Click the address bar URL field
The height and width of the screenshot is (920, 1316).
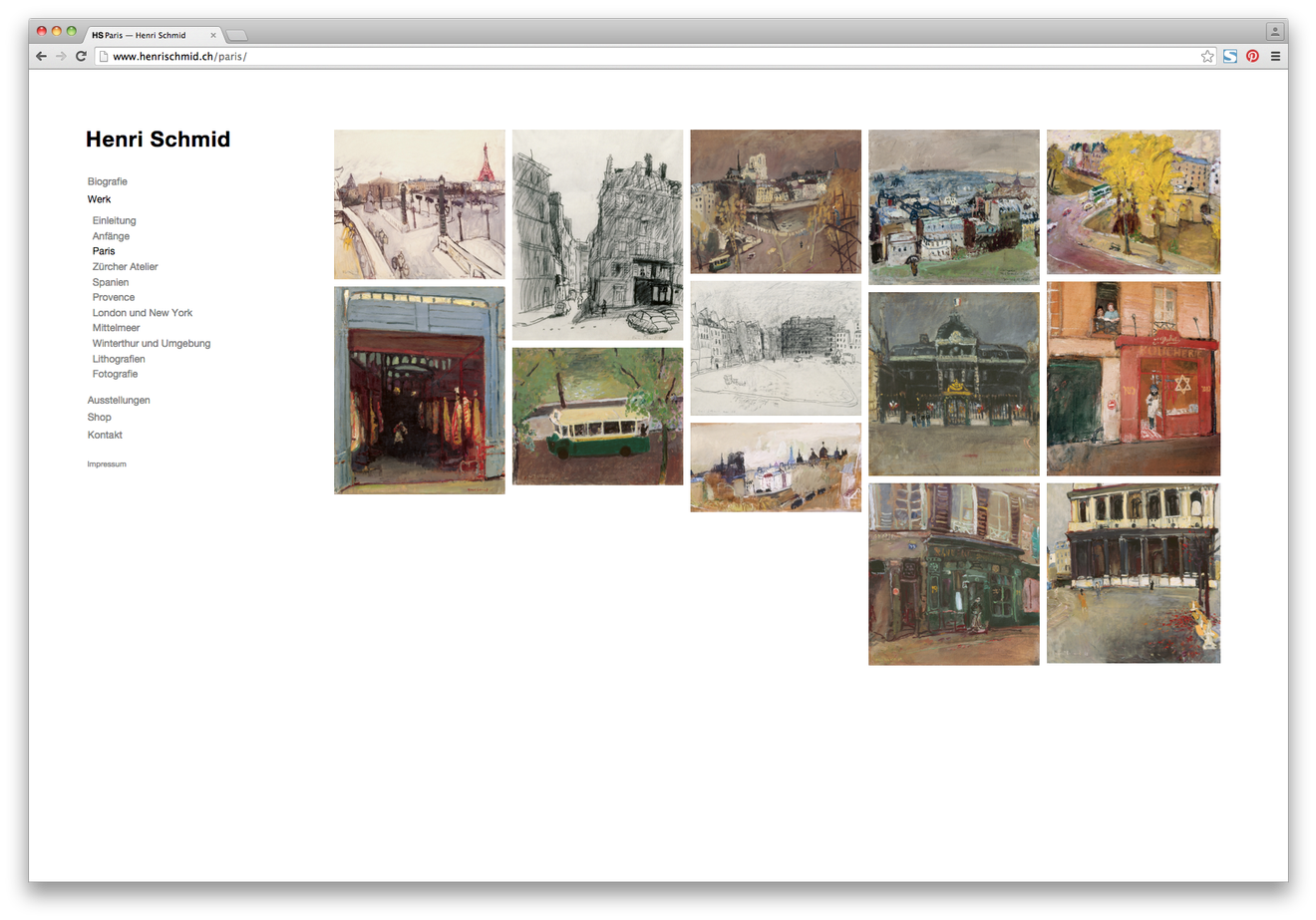coord(648,57)
